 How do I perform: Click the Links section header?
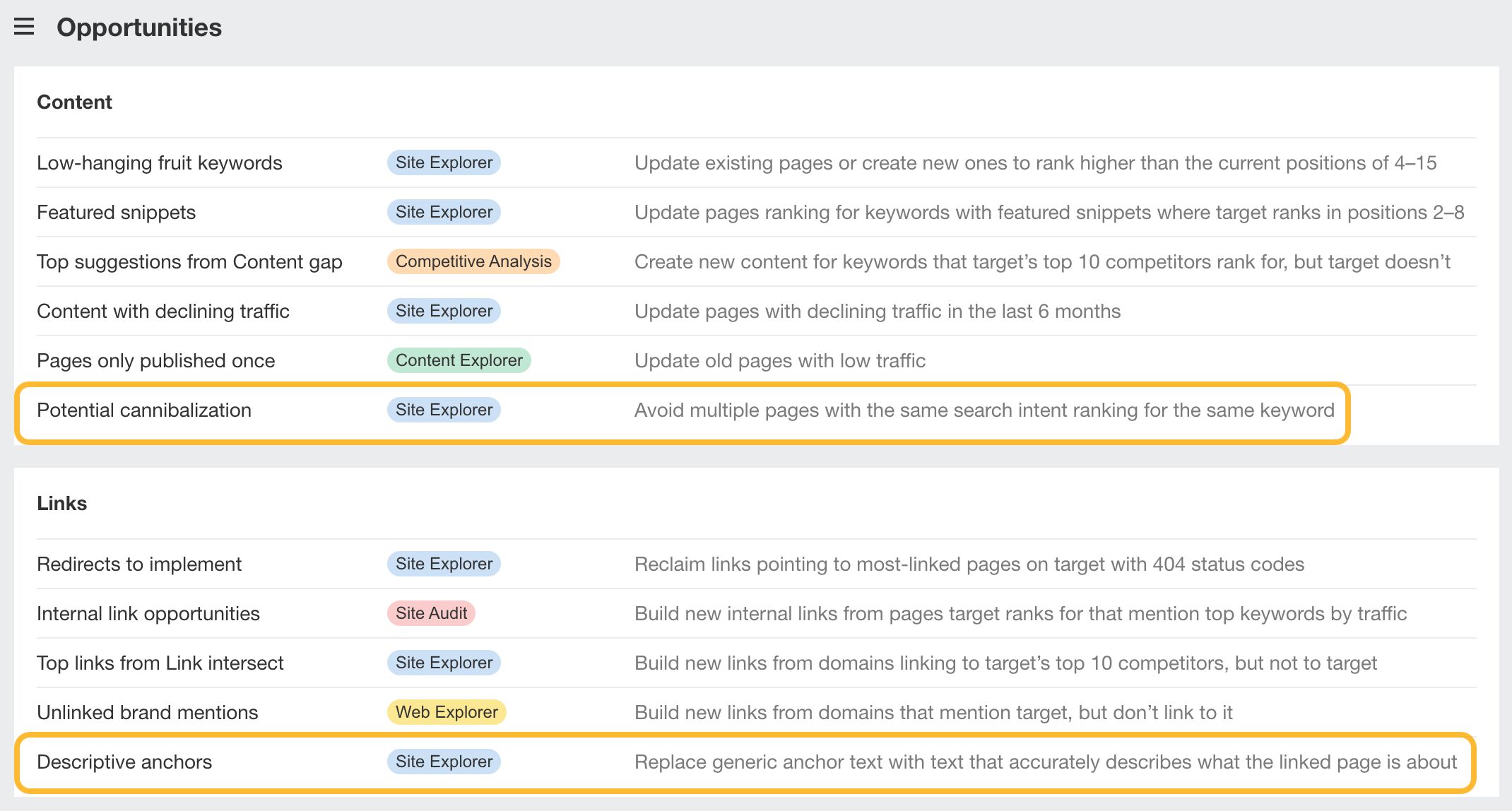61,503
